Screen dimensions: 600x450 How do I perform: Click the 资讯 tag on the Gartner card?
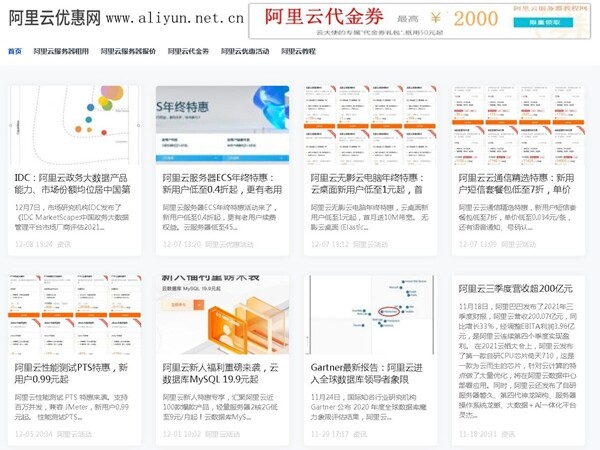pos(360,434)
